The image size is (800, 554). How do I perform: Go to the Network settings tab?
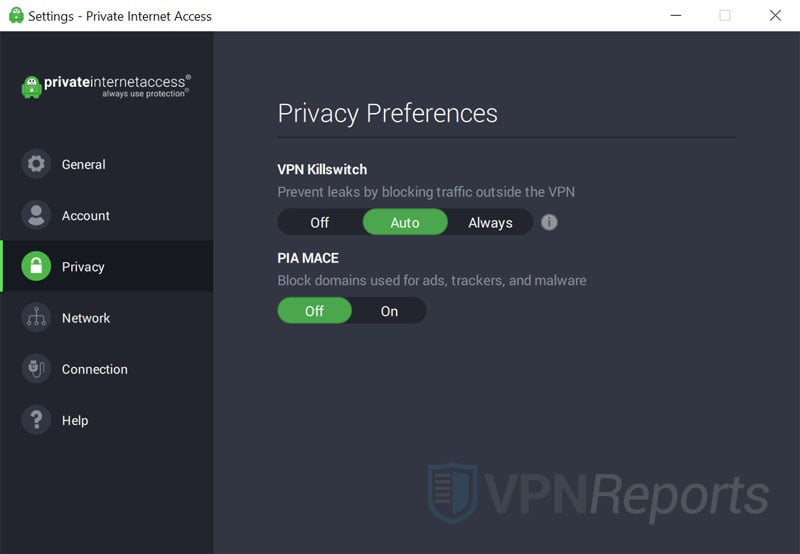point(86,318)
